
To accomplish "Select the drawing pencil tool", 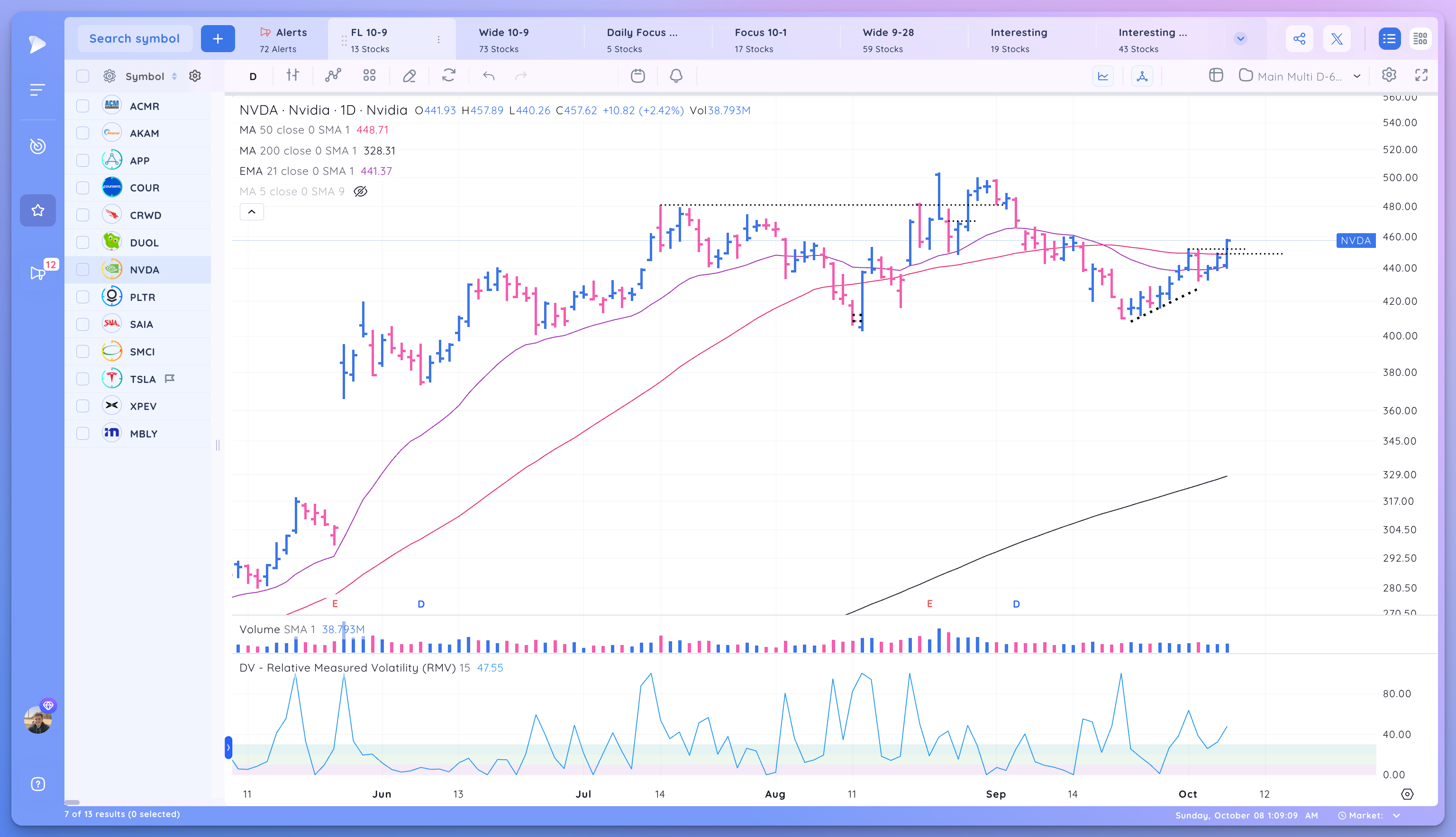I will tap(409, 75).
